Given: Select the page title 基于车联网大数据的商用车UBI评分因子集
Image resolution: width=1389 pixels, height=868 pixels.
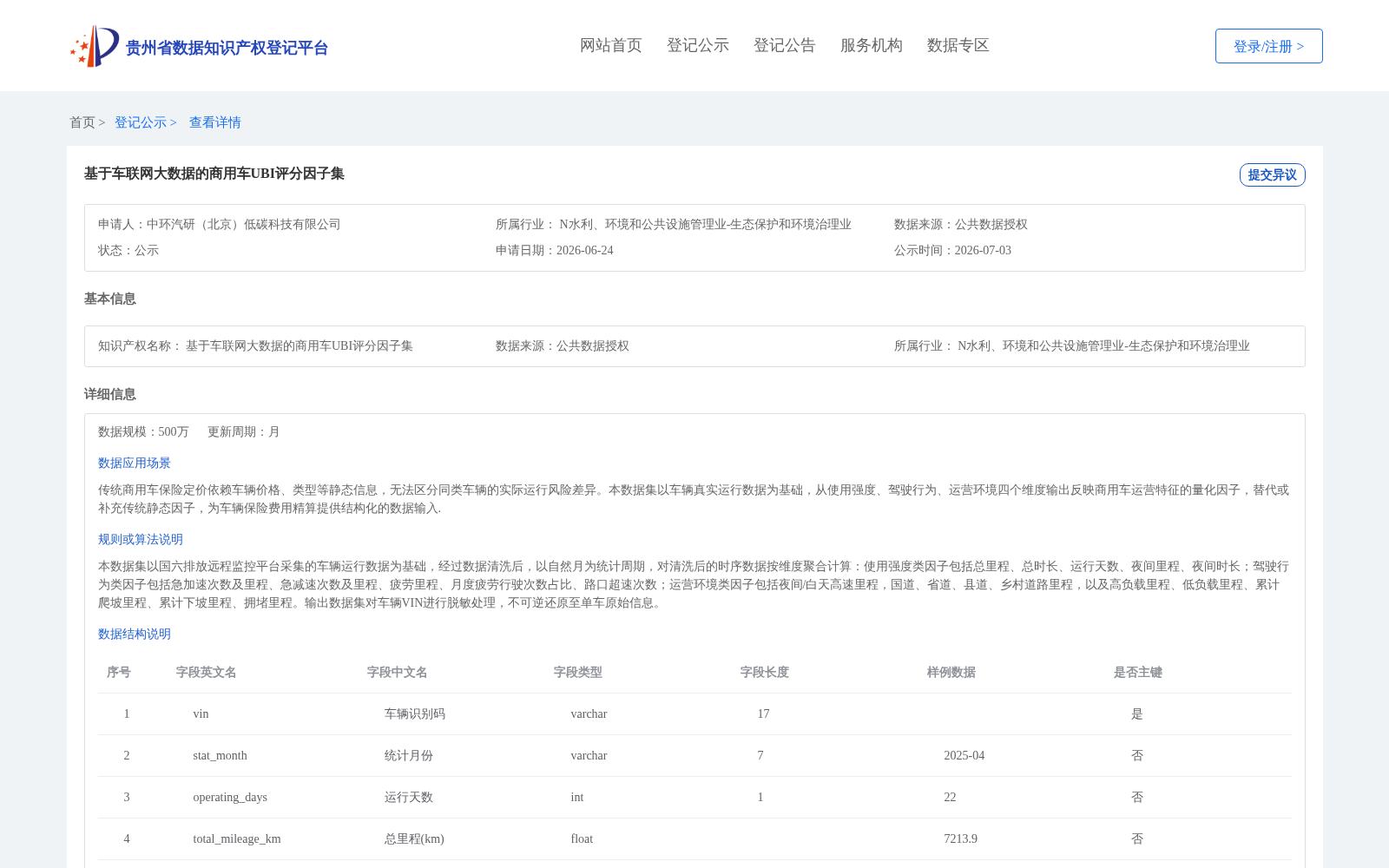Looking at the screenshot, I should tap(214, 174).
